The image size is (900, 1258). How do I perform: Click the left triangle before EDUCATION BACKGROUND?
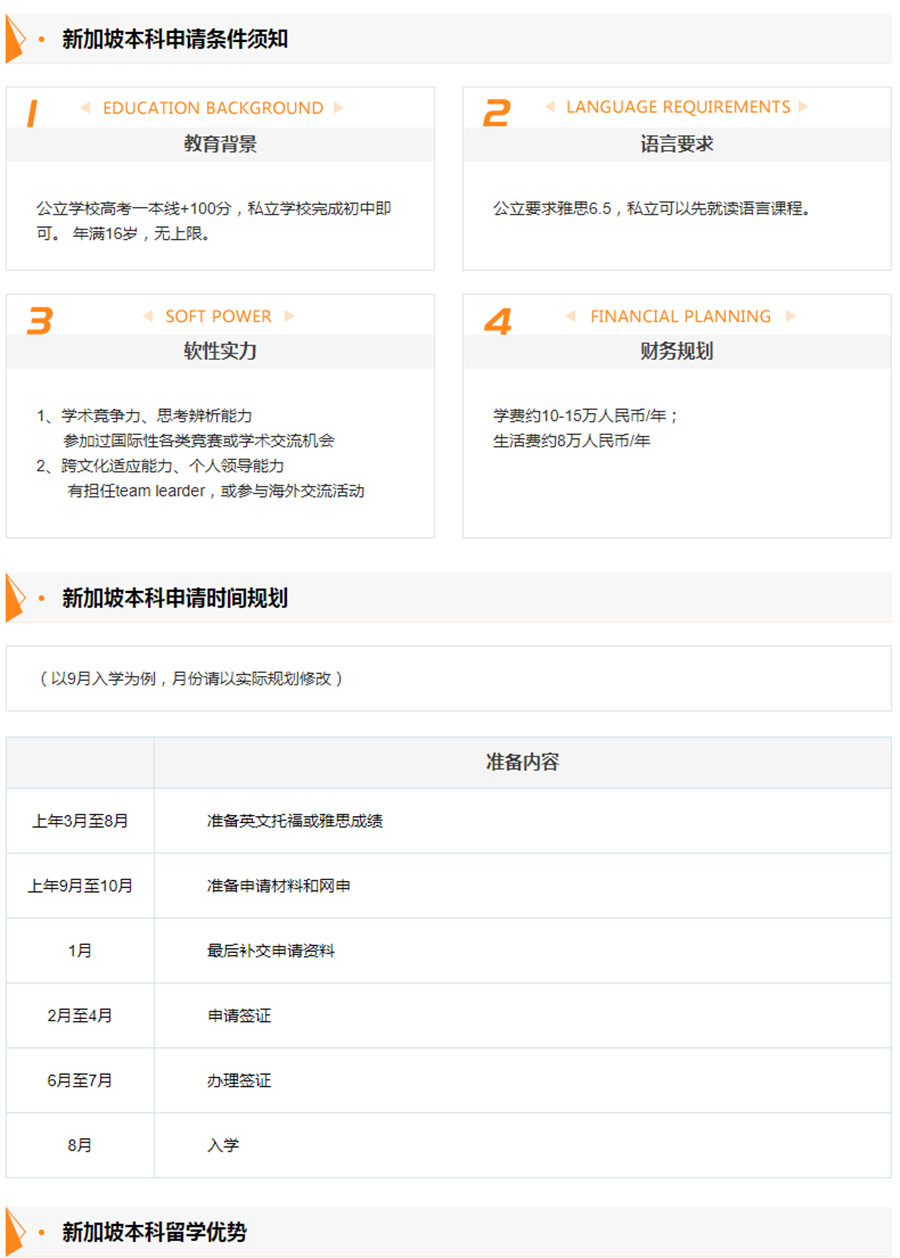(85, 108)
